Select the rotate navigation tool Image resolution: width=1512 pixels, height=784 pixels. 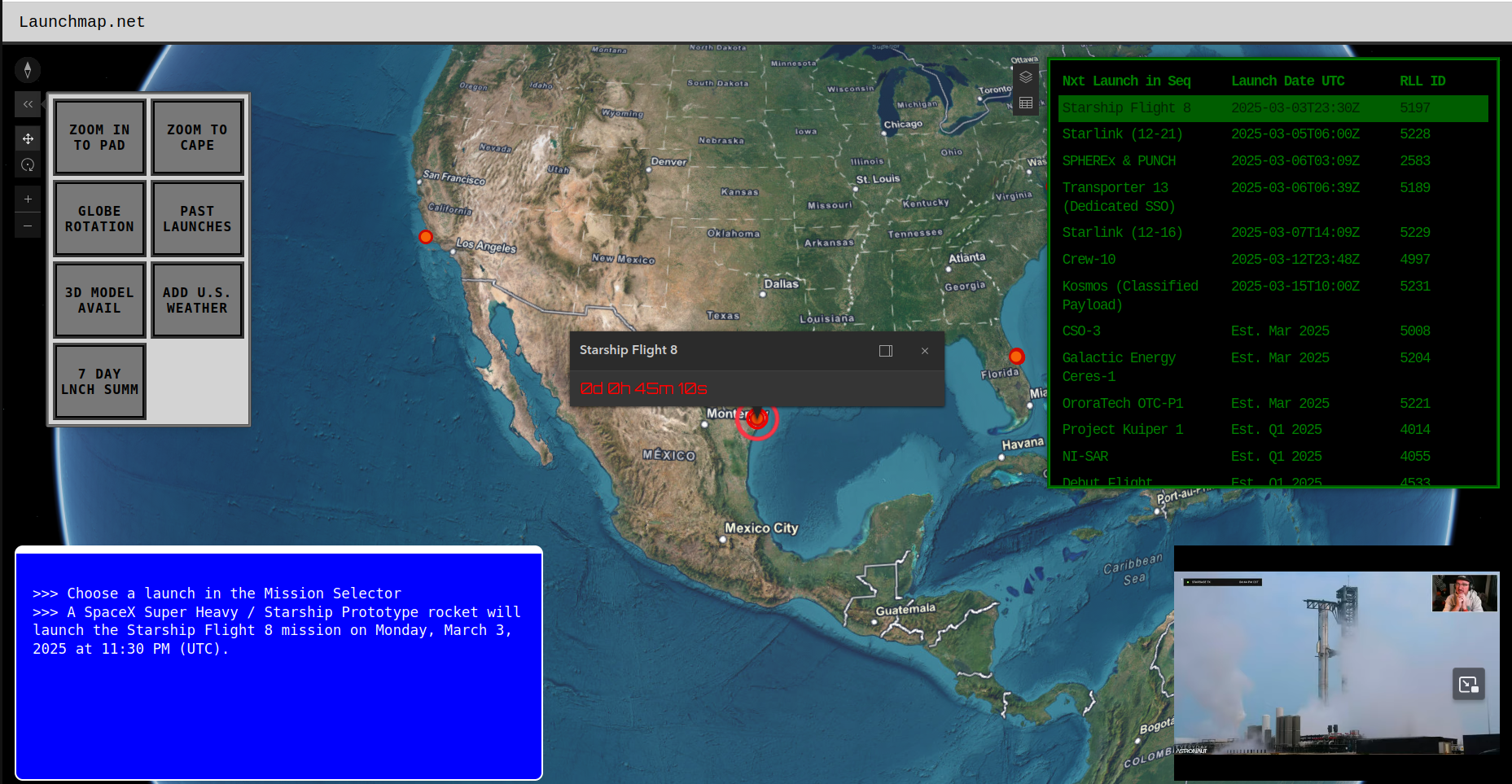(x=28, y=164)
